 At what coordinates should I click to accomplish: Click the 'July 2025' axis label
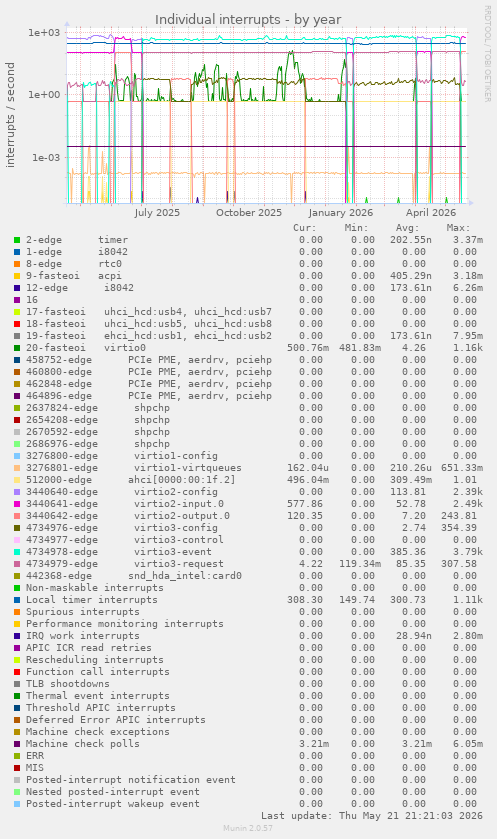click(x=157, y=212)
